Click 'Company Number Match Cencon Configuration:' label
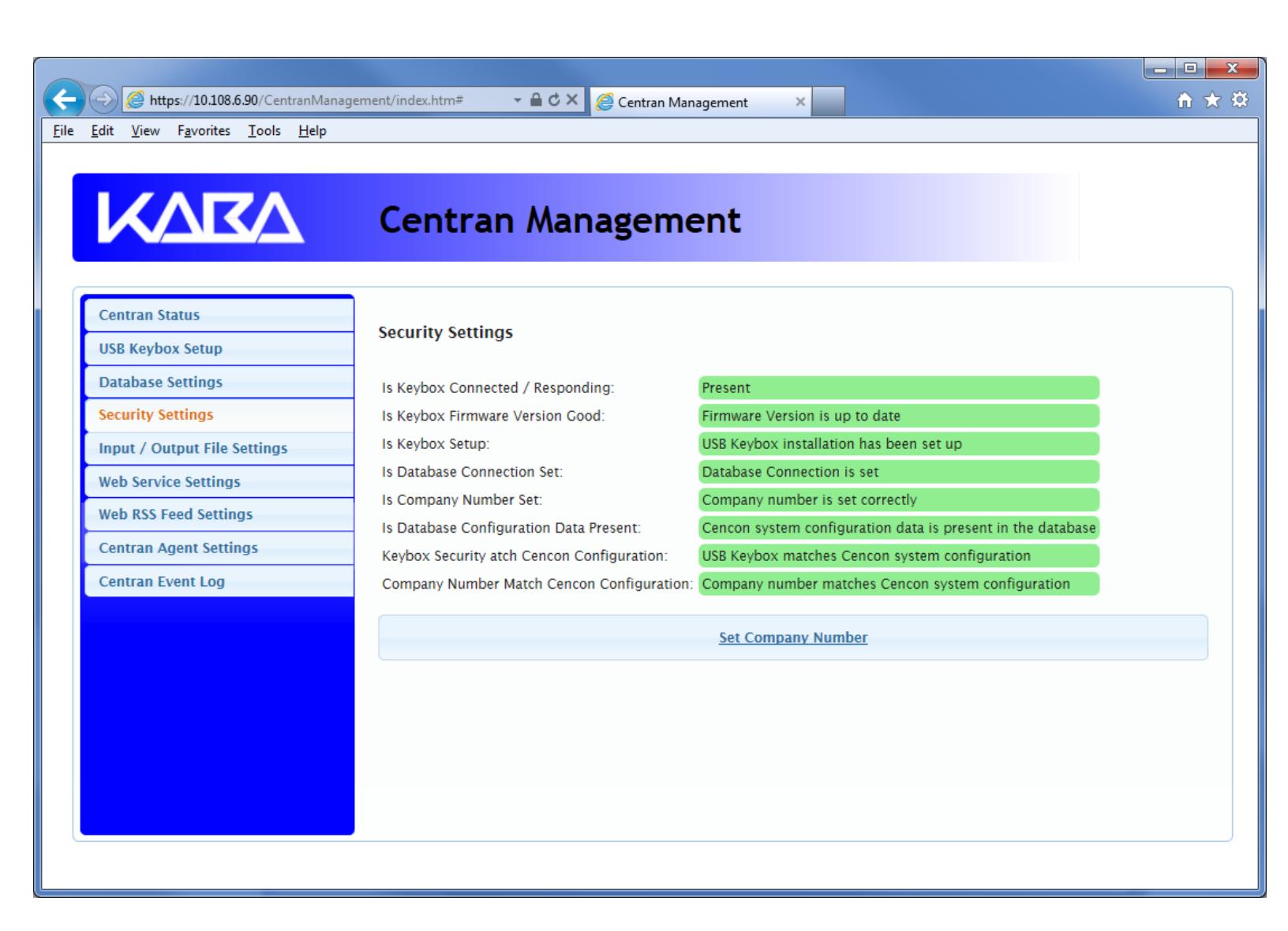The height and width of the screenshot is (931, 1288). click(x=537, y=584)
